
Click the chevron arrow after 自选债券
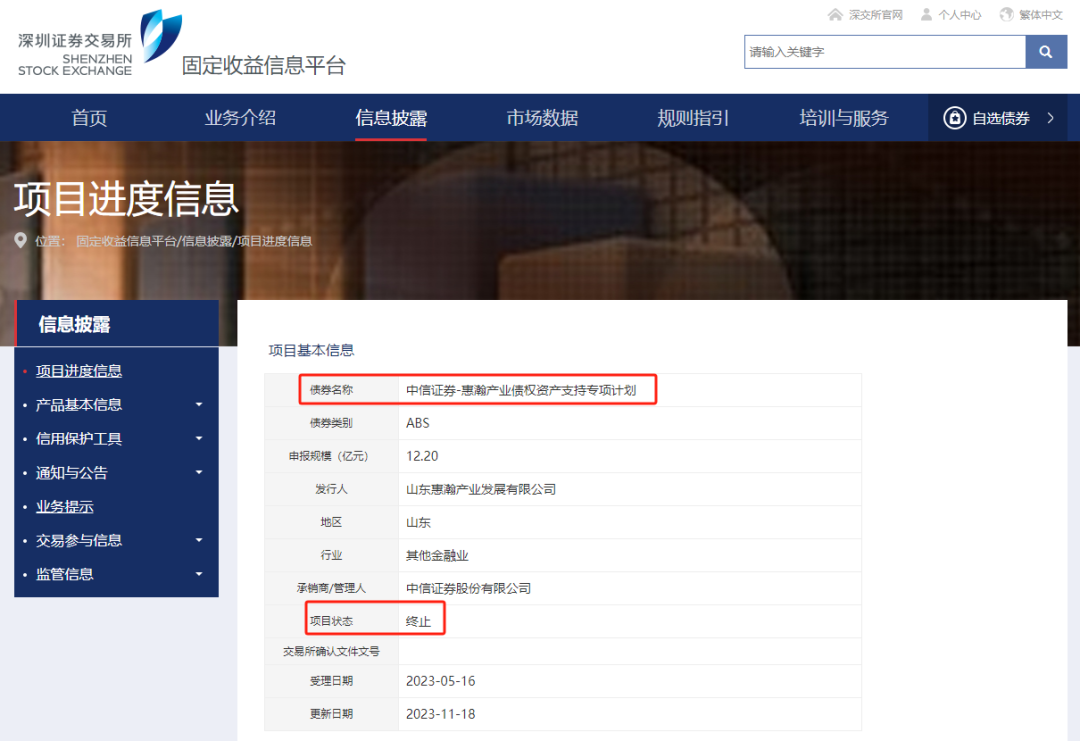point(1050,118)
